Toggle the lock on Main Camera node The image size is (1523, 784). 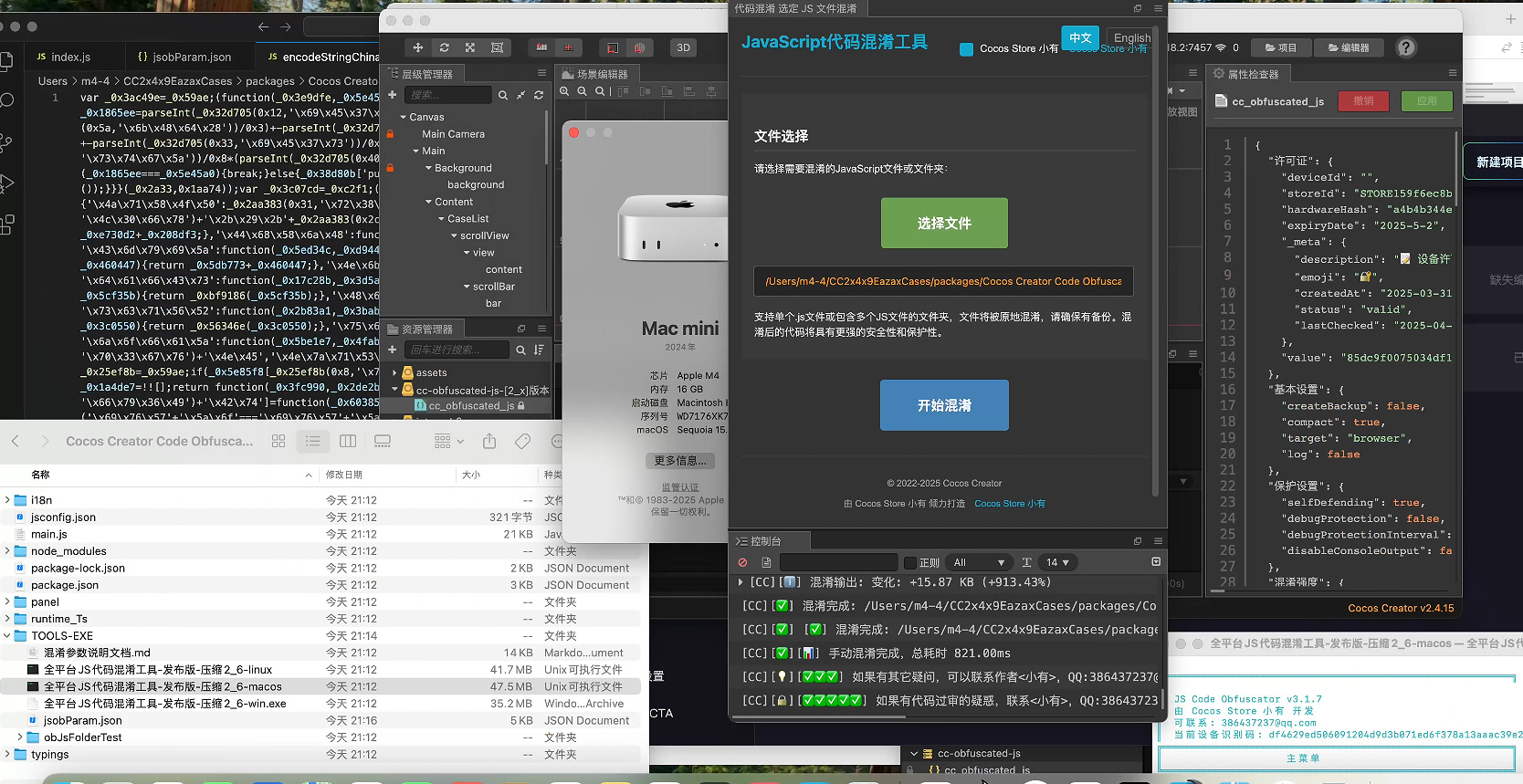pos(390,134)
